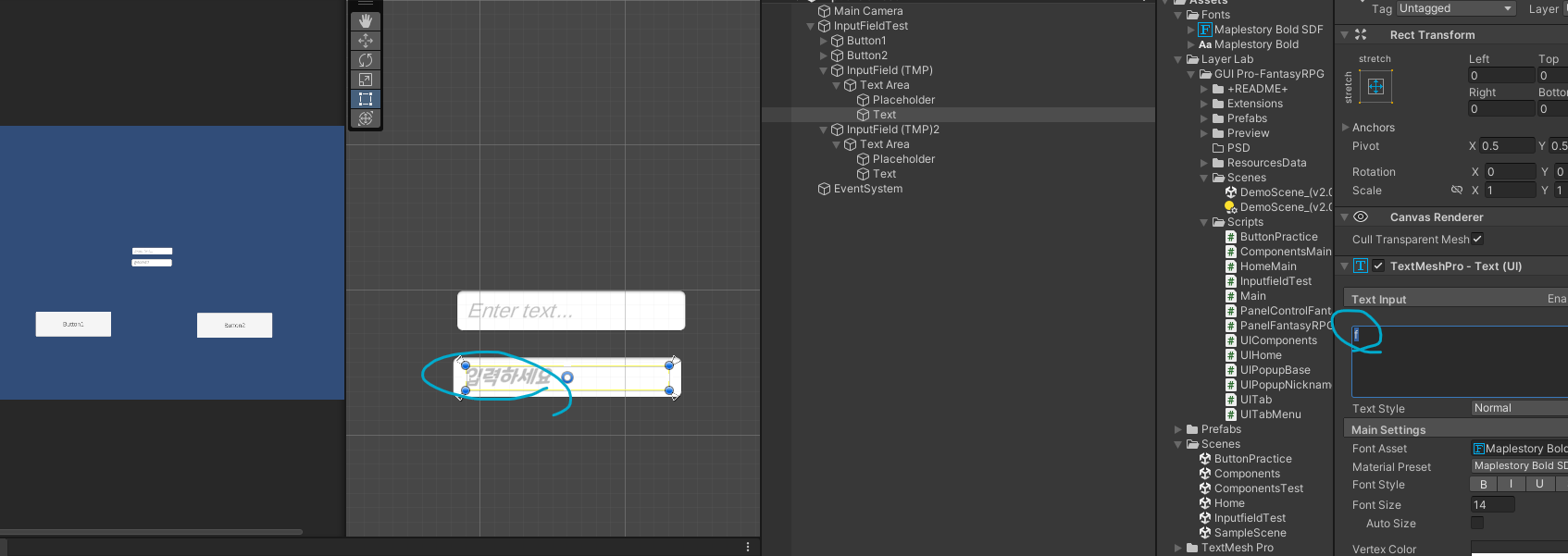Select InputField (TMP)2 in Hierarchy
The height and width of the screenshot is (556, 1568).
point(892,130)
